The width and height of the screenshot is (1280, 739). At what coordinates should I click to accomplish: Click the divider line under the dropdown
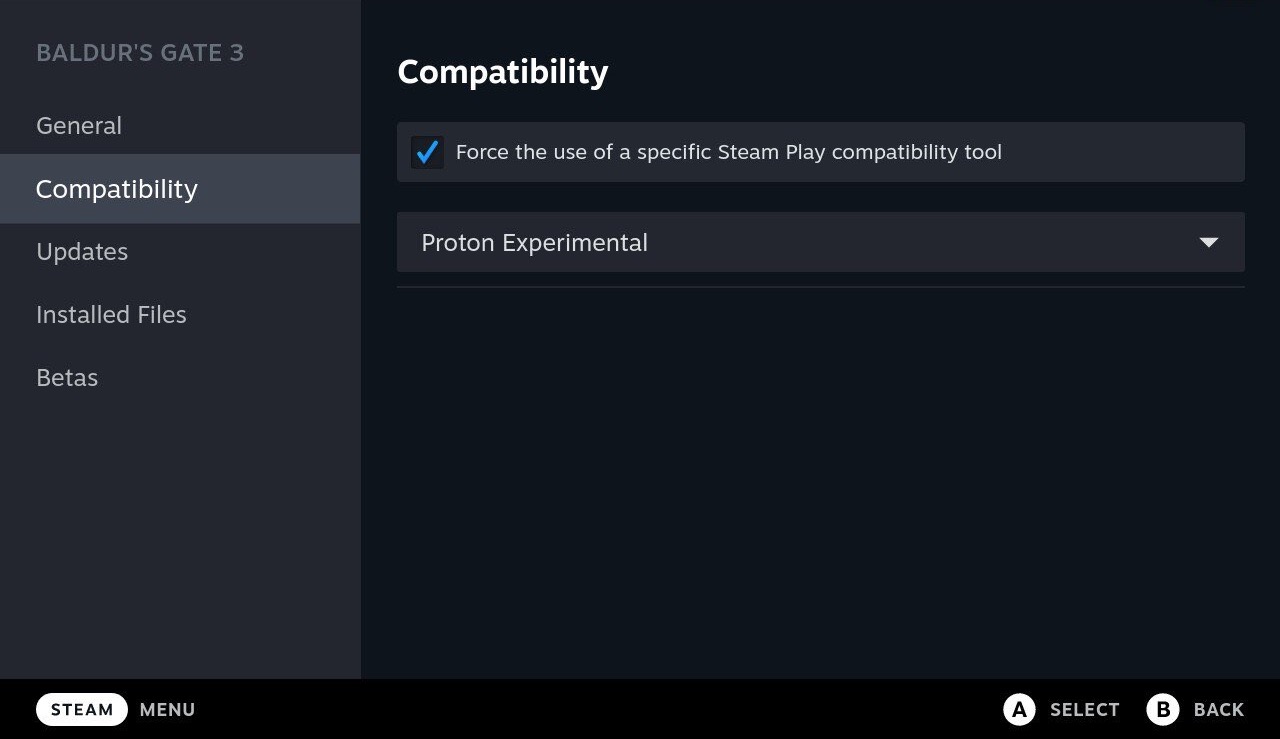pos(820,287)
